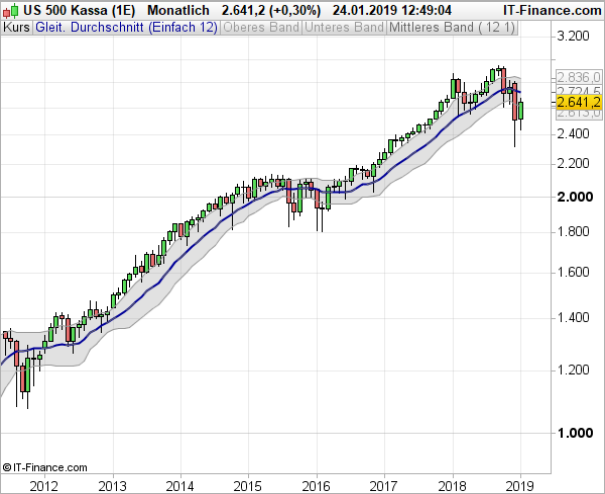Click the 1.800 price axis label
605x494 pixels.
click(x=573, y=232)
